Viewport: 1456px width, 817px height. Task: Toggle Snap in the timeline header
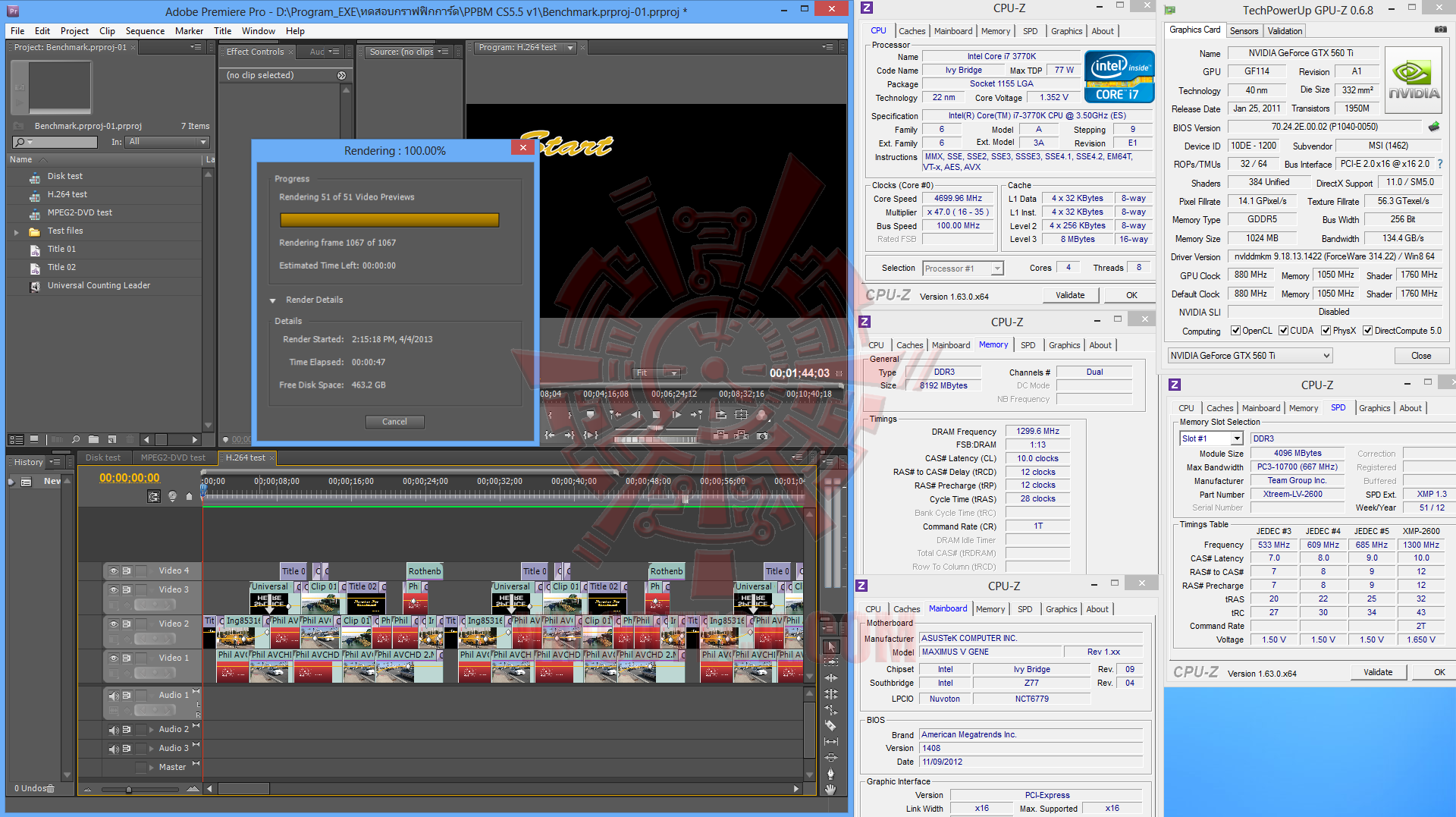click(154, 496)
